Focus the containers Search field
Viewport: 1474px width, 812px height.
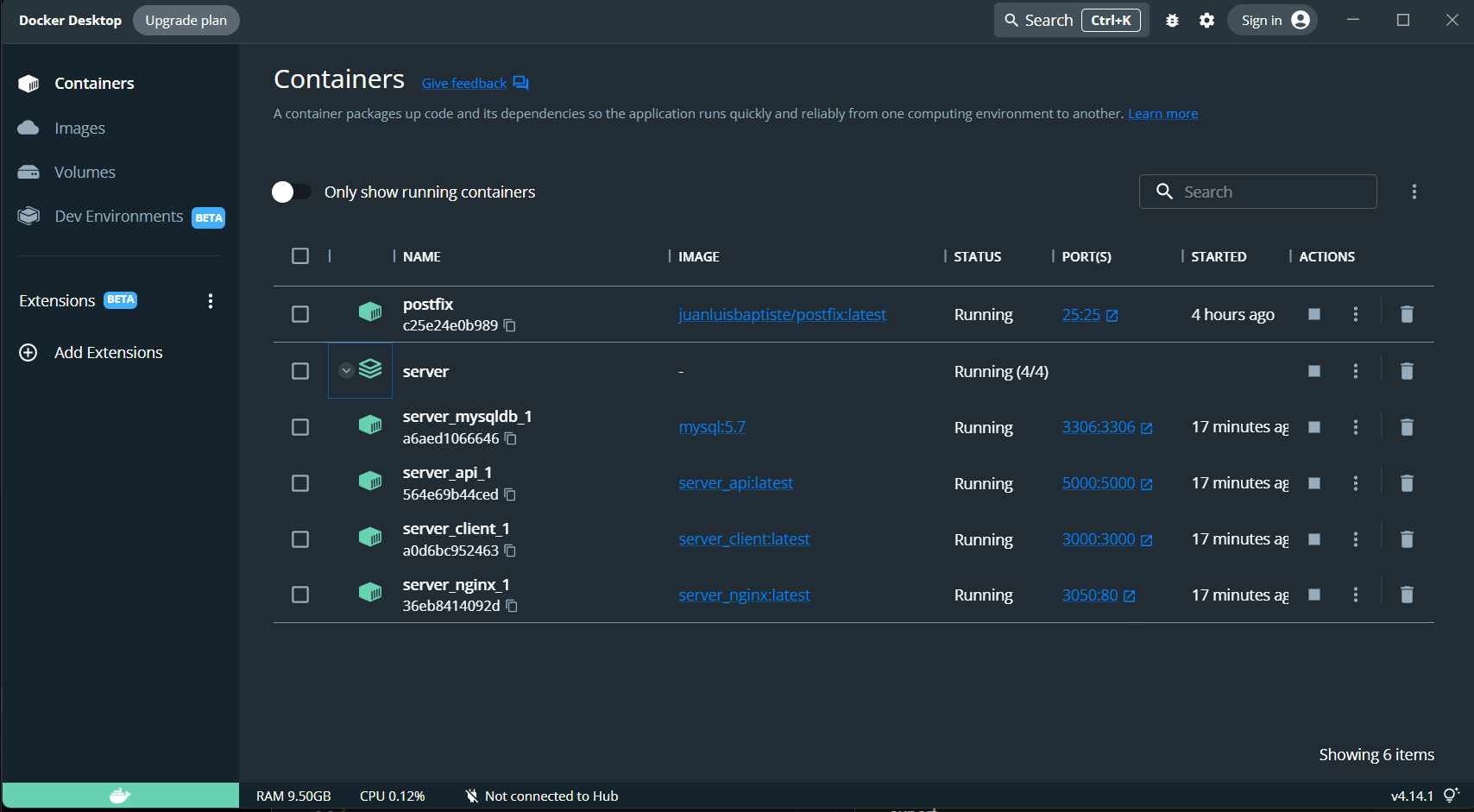click(x=1257, y=192)
